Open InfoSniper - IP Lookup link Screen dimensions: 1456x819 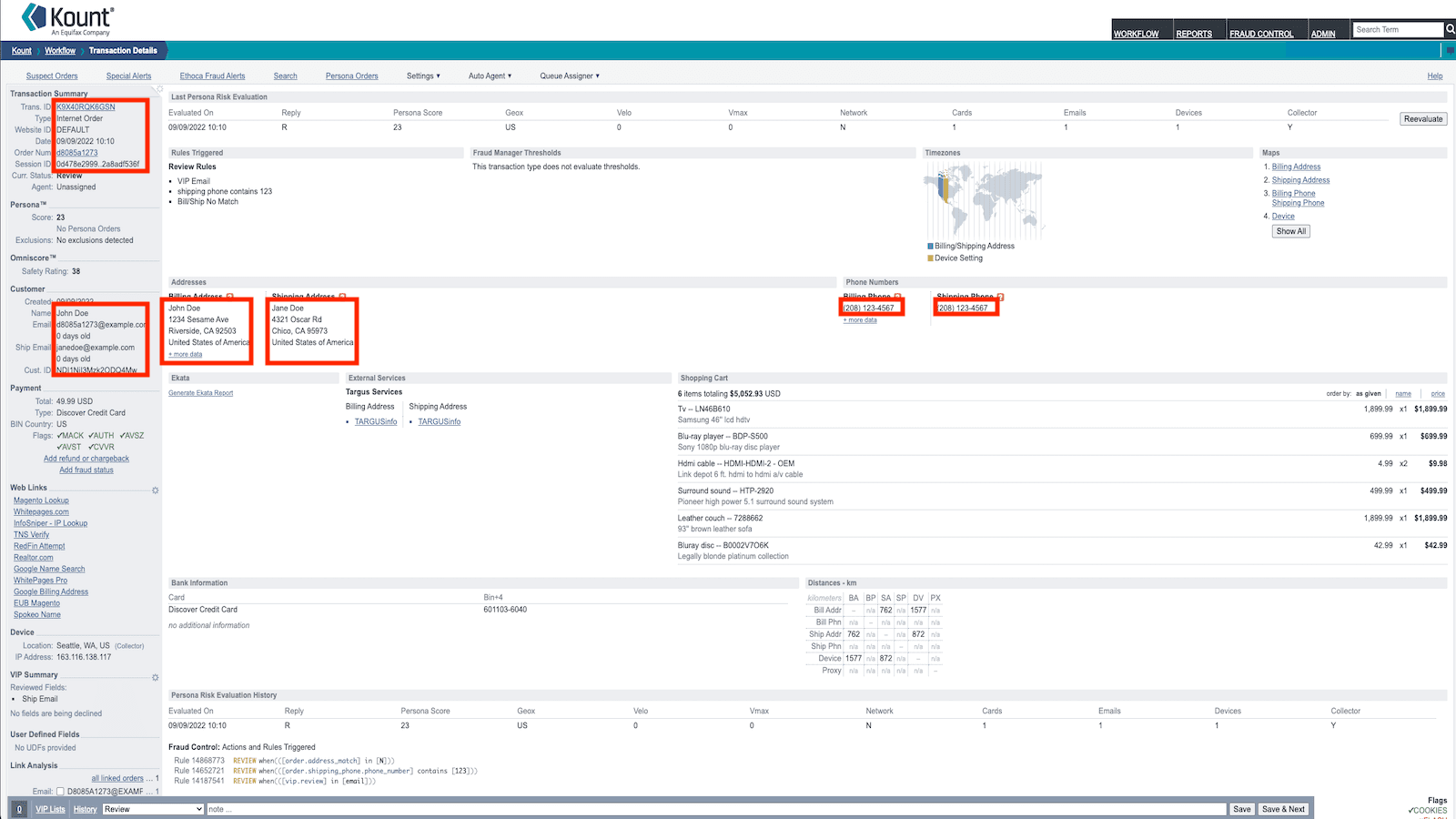pyautogui.click(x=50, y=523)
